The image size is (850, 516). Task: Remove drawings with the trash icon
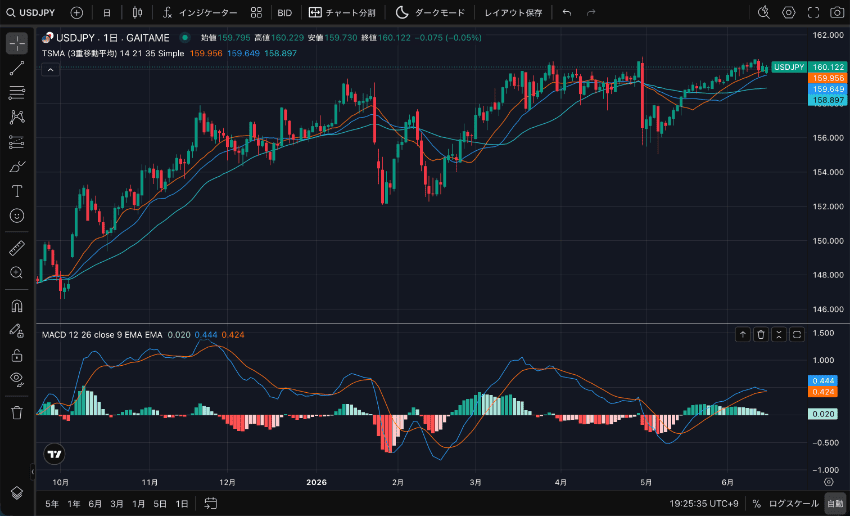(x=17, y=412)
